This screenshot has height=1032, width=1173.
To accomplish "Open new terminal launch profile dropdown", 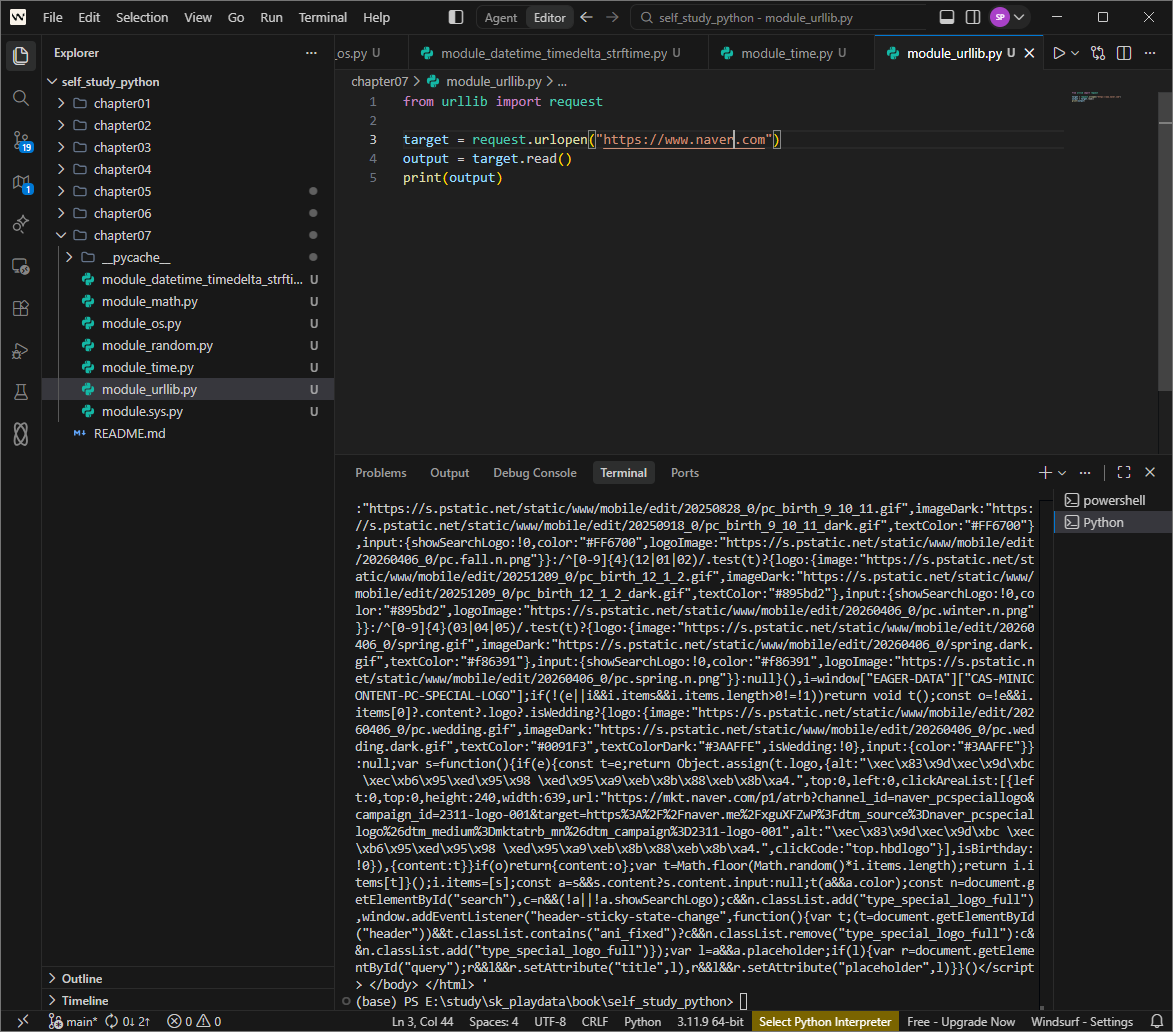I will pos(1062,473).
